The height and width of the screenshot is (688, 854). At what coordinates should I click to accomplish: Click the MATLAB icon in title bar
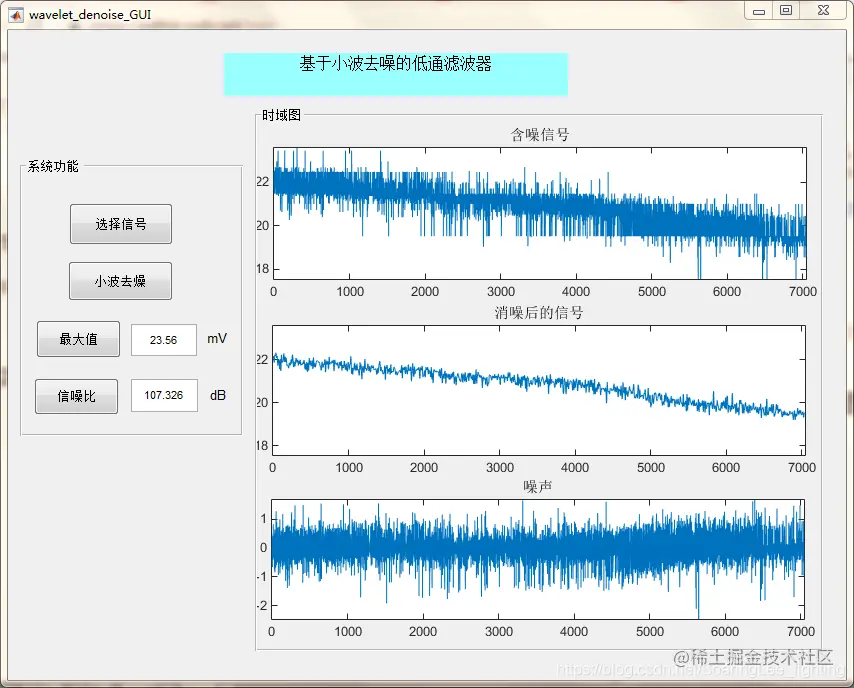tap(16, 15)
